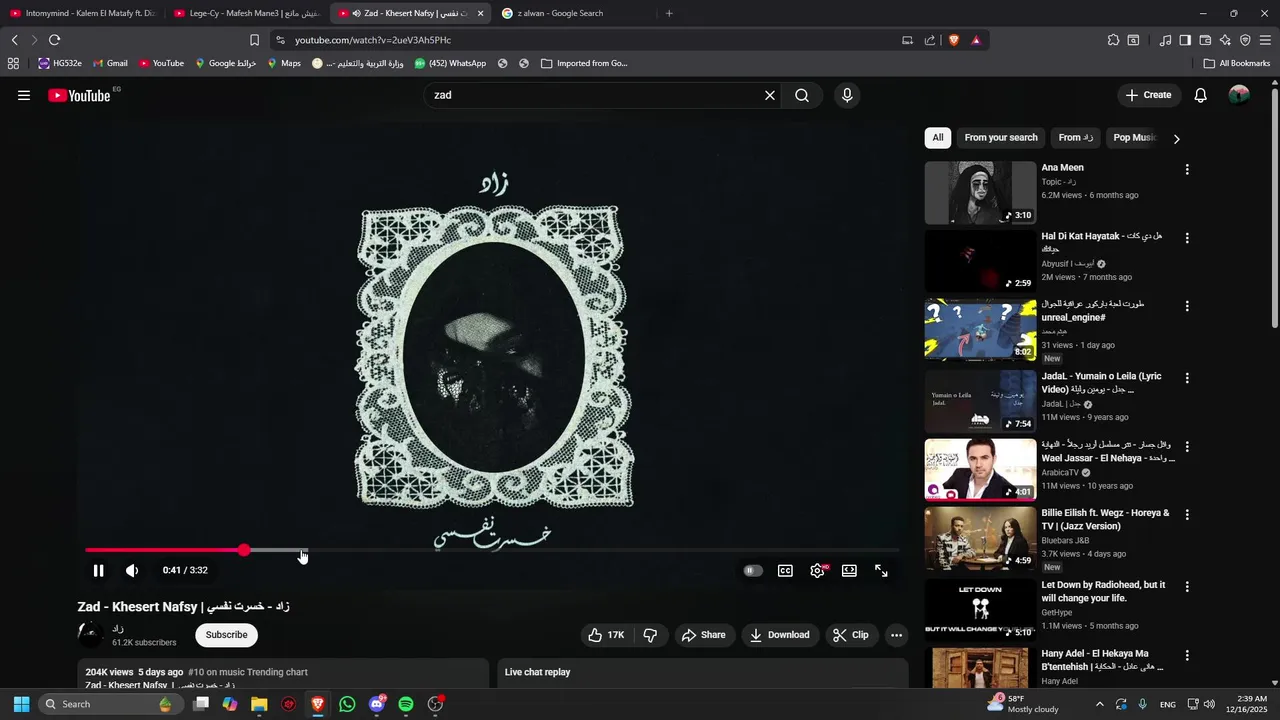This screenshot has width=1280, height=720.
Task: Open options for Ana Meen video
Action: pos(1187,170)
